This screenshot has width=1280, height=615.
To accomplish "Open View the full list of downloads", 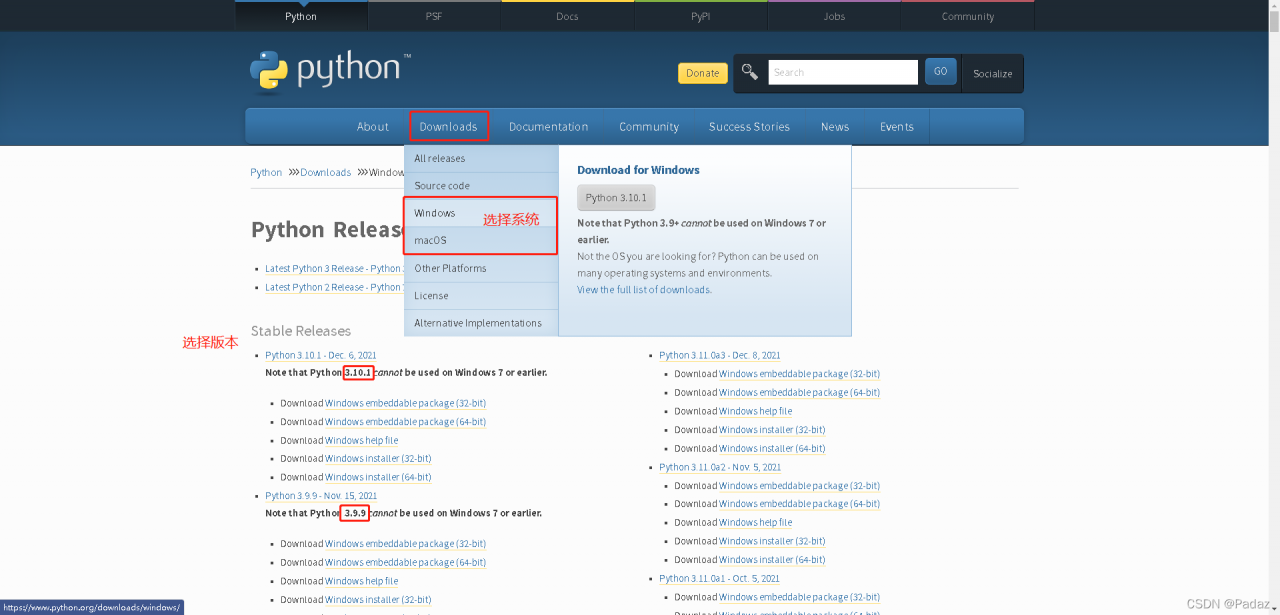I will point(644,290).
